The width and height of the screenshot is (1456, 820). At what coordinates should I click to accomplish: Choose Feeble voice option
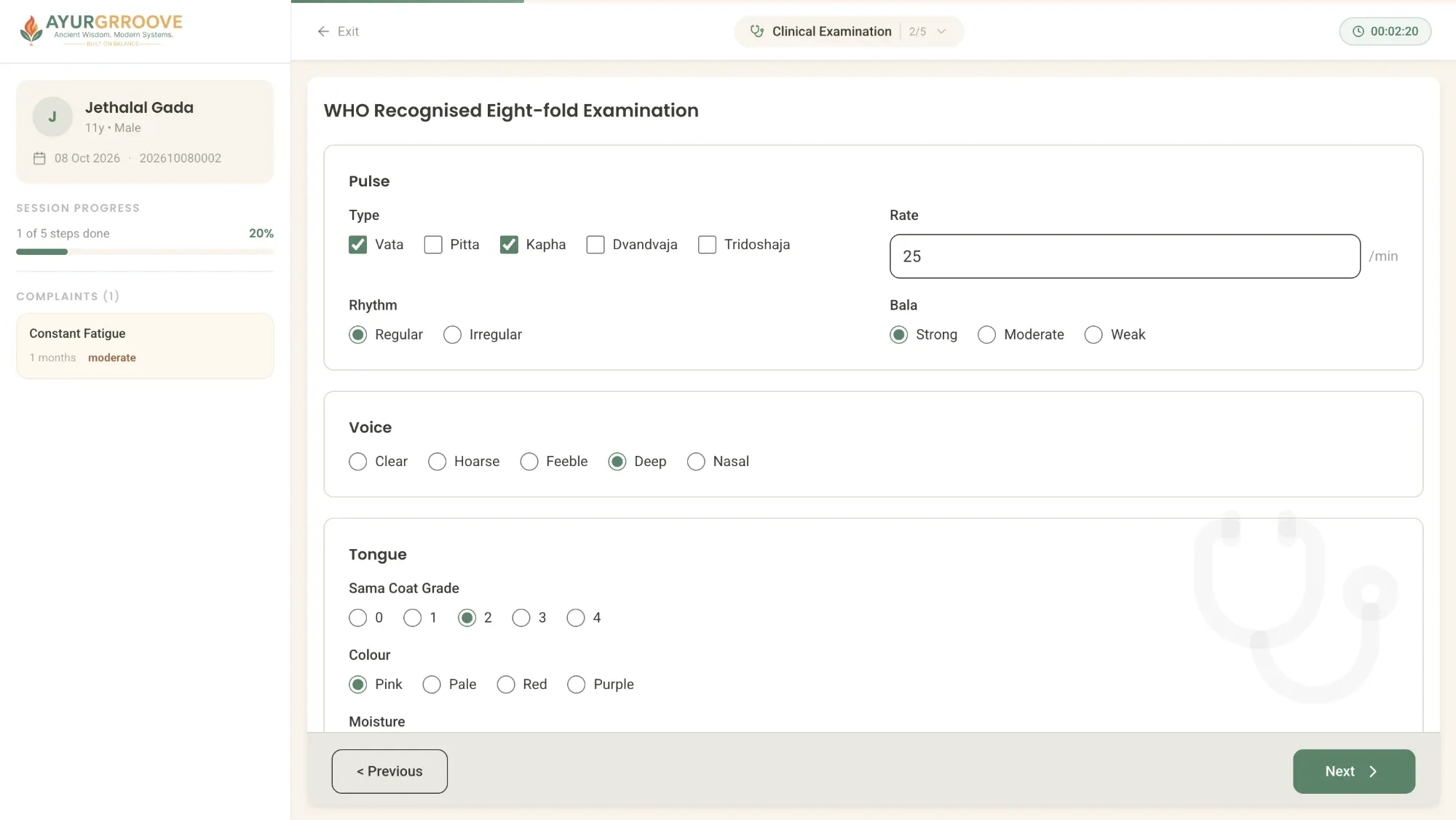529,462
